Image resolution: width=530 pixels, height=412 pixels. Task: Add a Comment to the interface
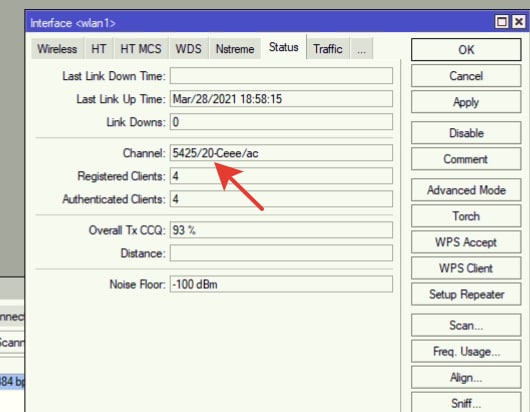click(x=466, y=159)
